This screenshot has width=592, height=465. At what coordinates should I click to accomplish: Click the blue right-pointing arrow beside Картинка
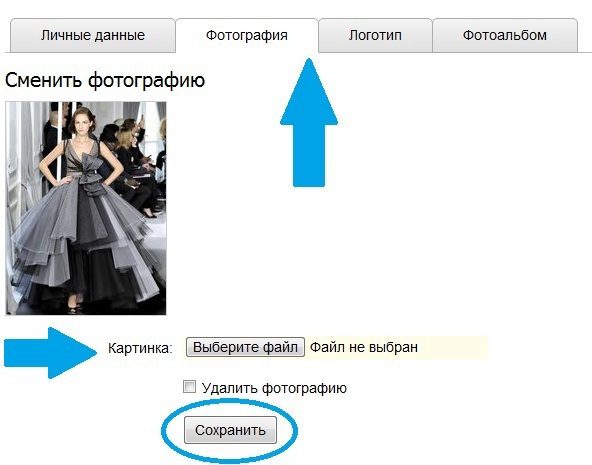pyautogui.click(x=50, y=353)
